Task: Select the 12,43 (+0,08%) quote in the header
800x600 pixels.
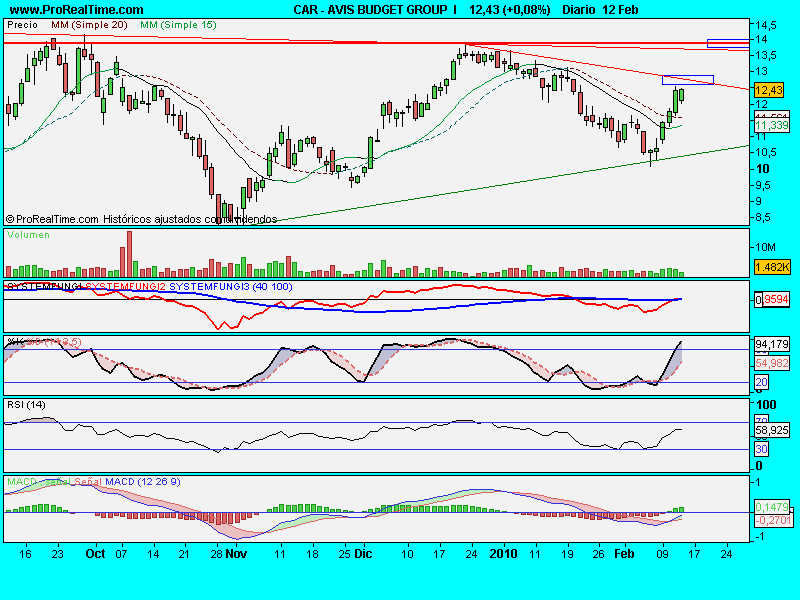Action: tap(510, 10)
